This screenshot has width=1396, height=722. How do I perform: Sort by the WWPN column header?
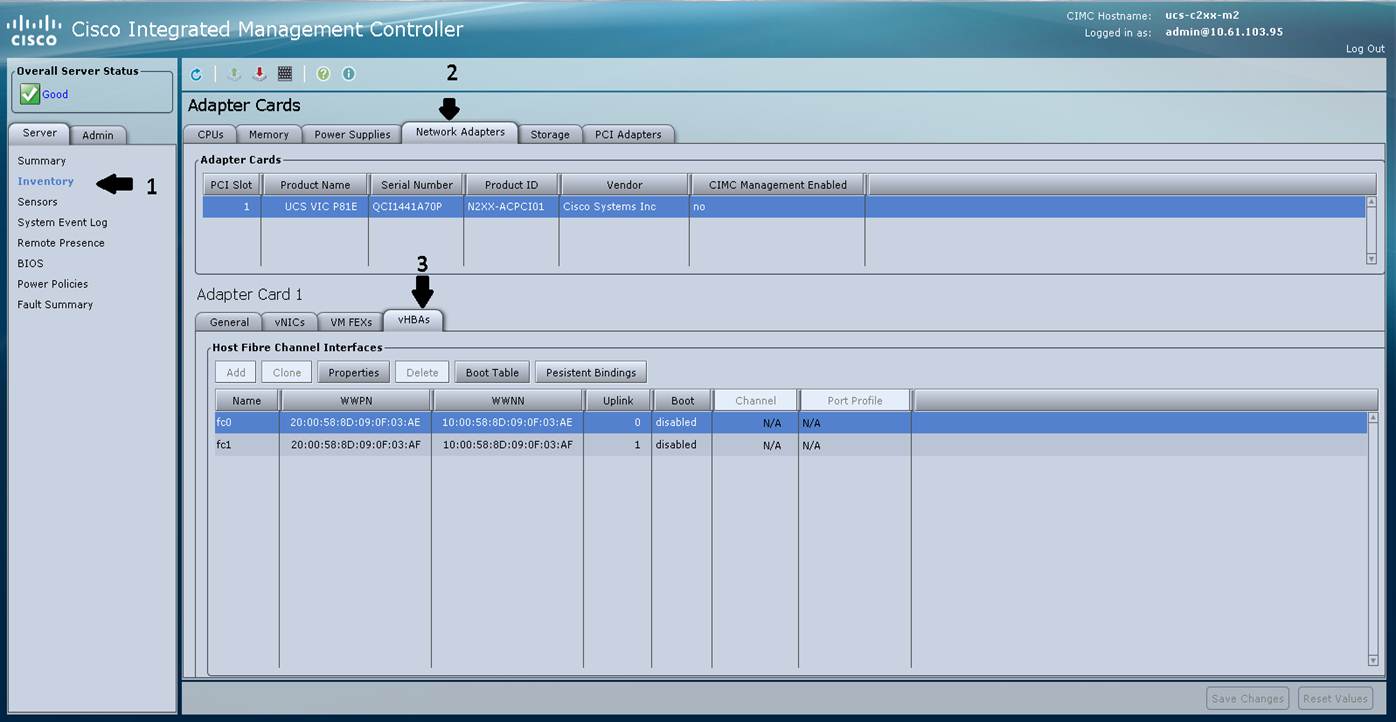tap(356, 400)
